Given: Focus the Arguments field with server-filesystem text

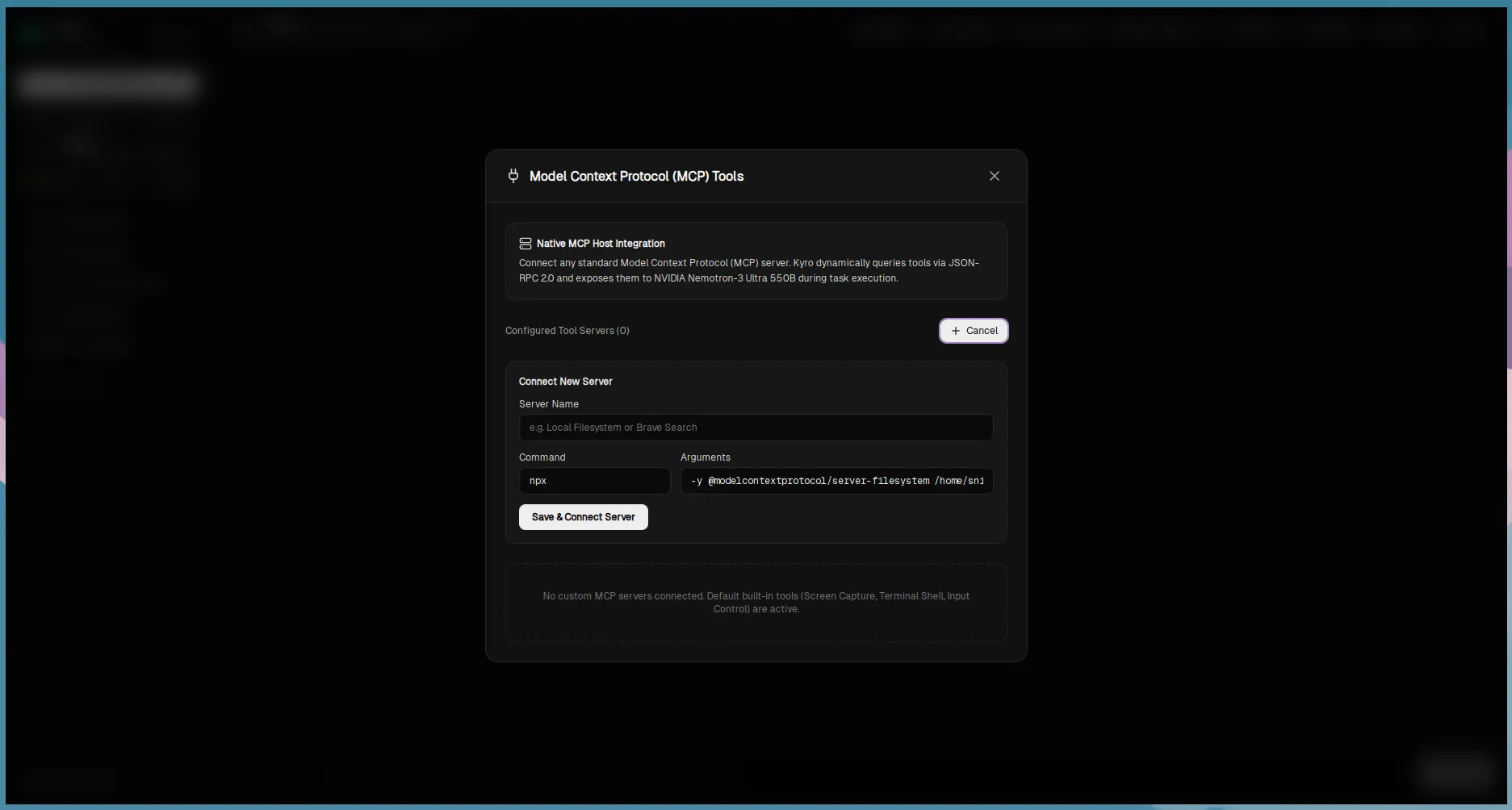Looking at the screenshot, I should [x=836, y=481].
